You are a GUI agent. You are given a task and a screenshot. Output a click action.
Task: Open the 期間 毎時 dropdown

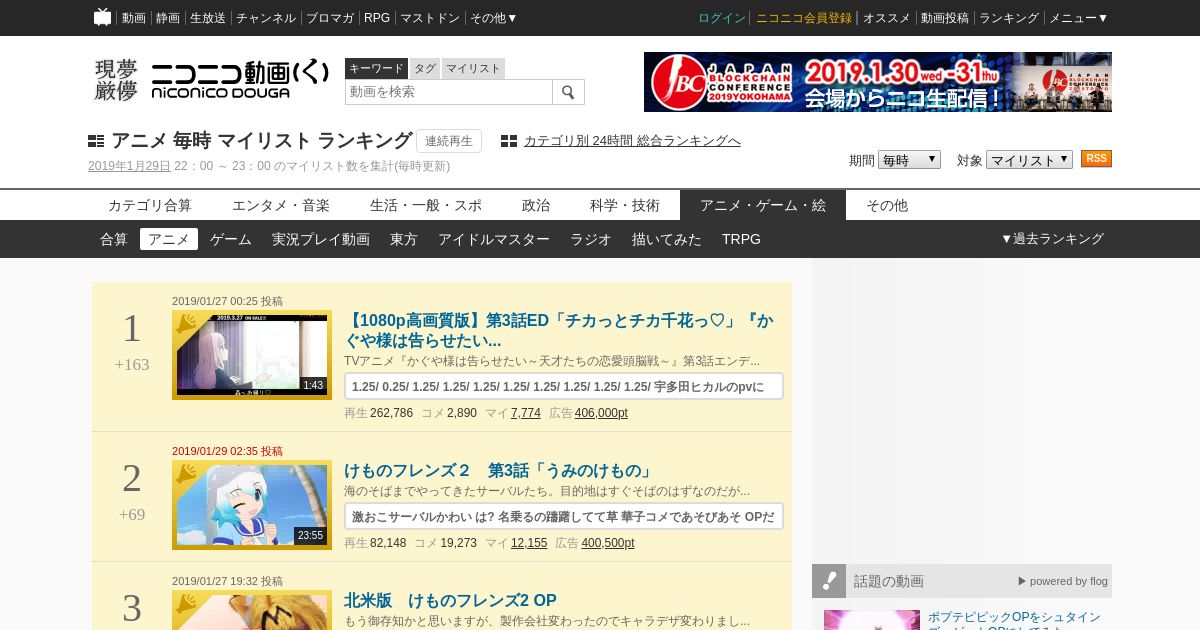(909, 160)
